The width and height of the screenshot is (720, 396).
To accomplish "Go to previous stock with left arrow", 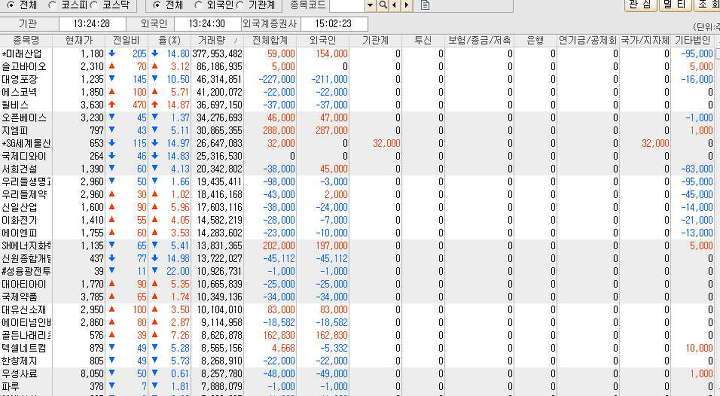I will [x=394, y=5].
